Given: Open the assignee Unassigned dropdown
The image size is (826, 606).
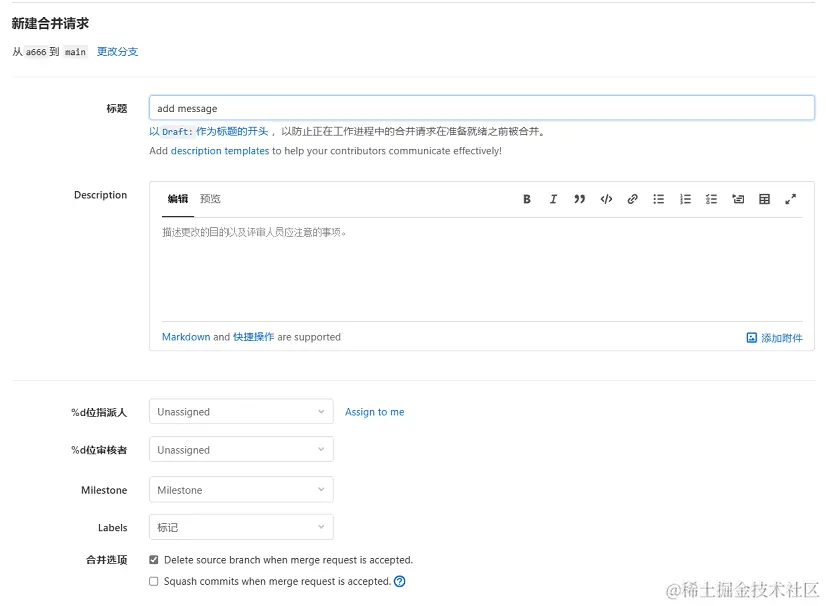Looking at the screenshot, I should point(241,412).
